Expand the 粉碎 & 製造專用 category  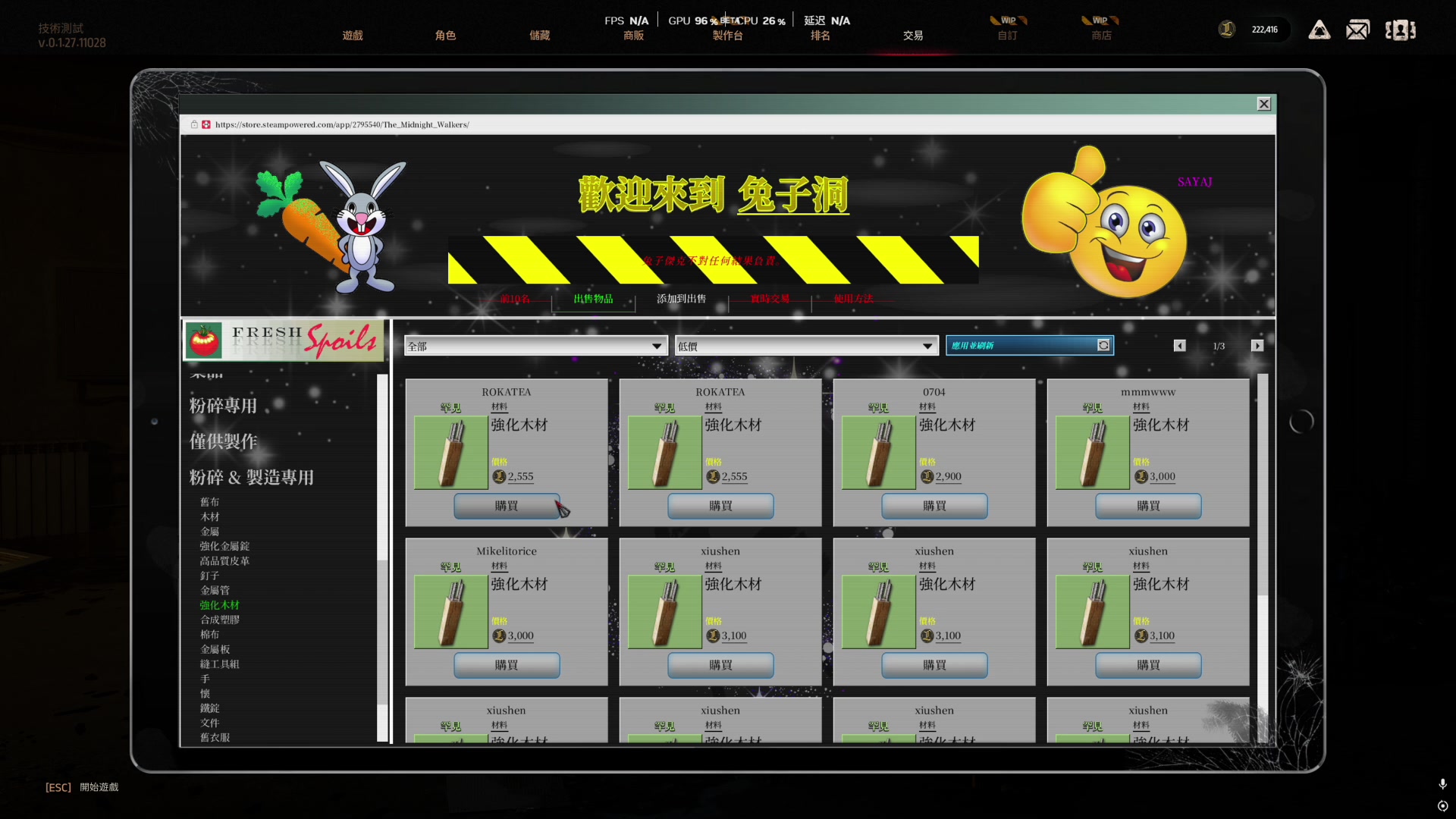click(x=251, y=478)
